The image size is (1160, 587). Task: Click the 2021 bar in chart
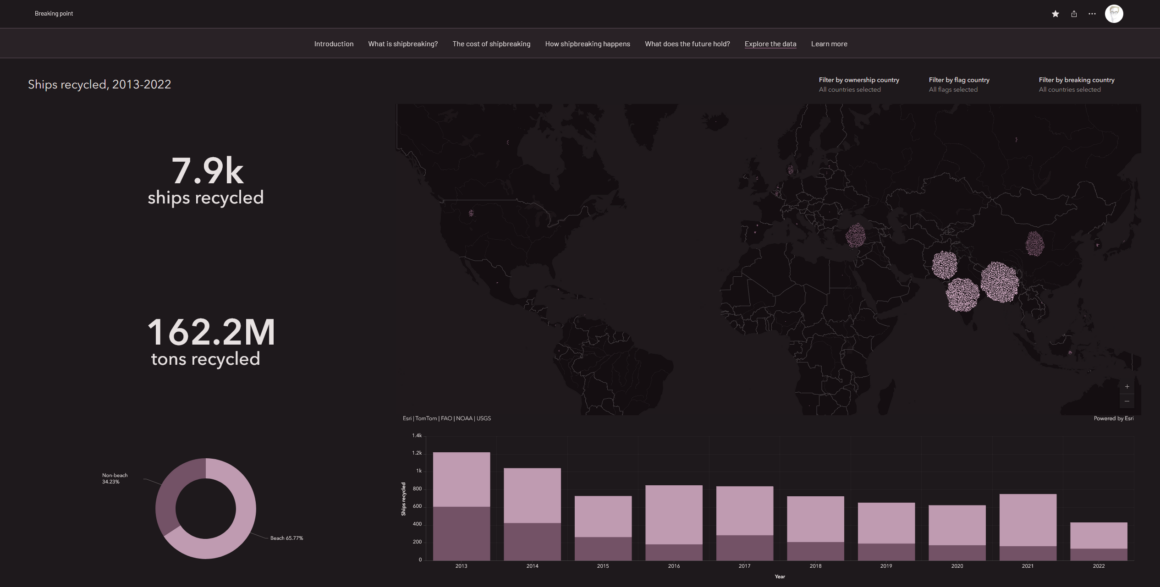[x=1028, y=527]
